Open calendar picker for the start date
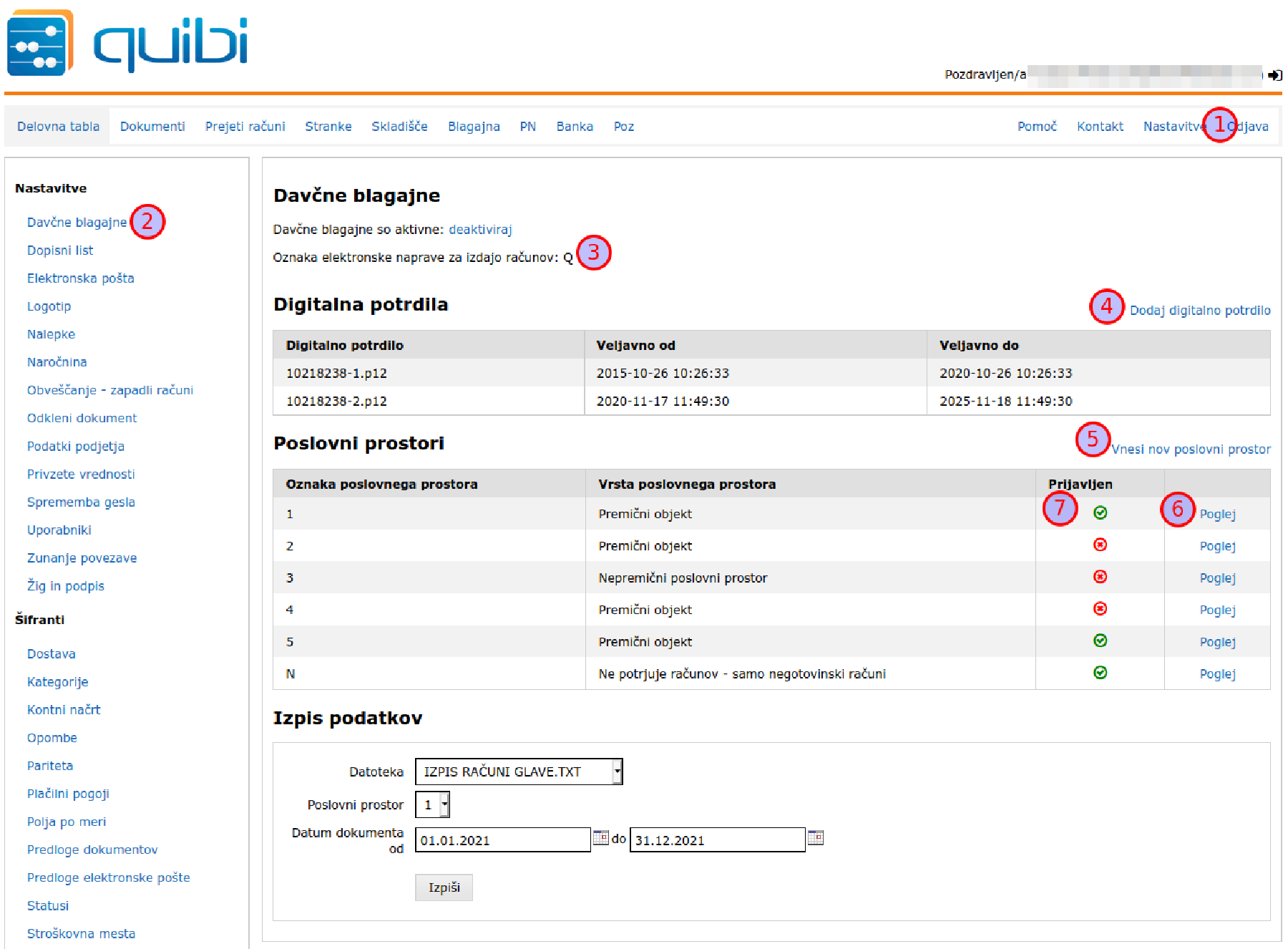This screenshot has width=1288, height=949. click(x=600, y=837)
